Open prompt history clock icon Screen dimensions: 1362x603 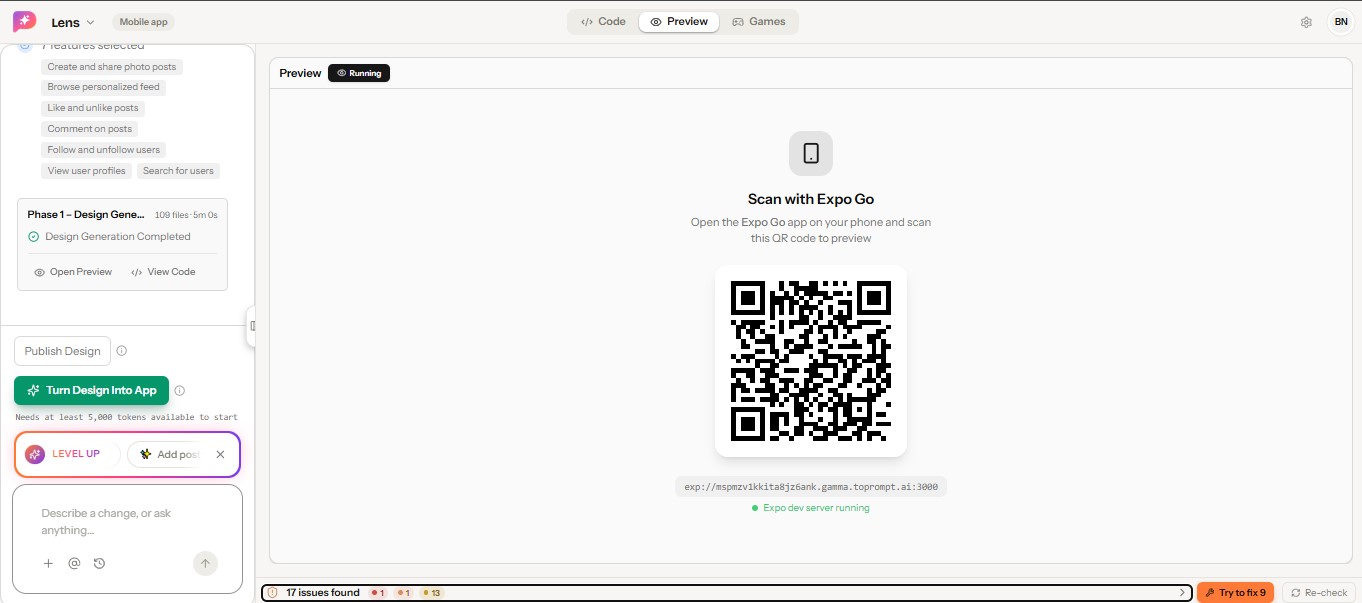click(99, 564)
